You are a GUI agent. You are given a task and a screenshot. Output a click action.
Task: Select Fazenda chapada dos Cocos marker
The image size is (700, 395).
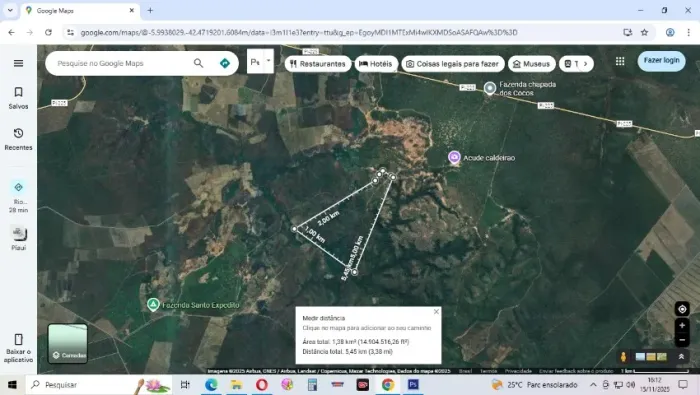point(490,88)
